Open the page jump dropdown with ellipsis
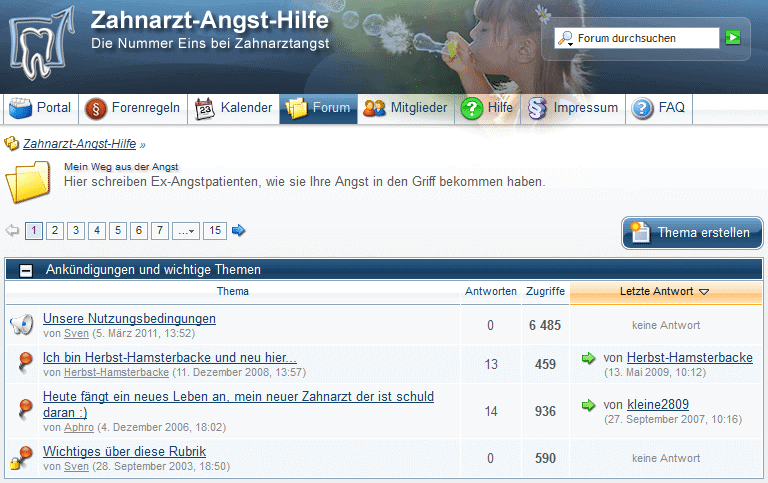 pos(186,231)
